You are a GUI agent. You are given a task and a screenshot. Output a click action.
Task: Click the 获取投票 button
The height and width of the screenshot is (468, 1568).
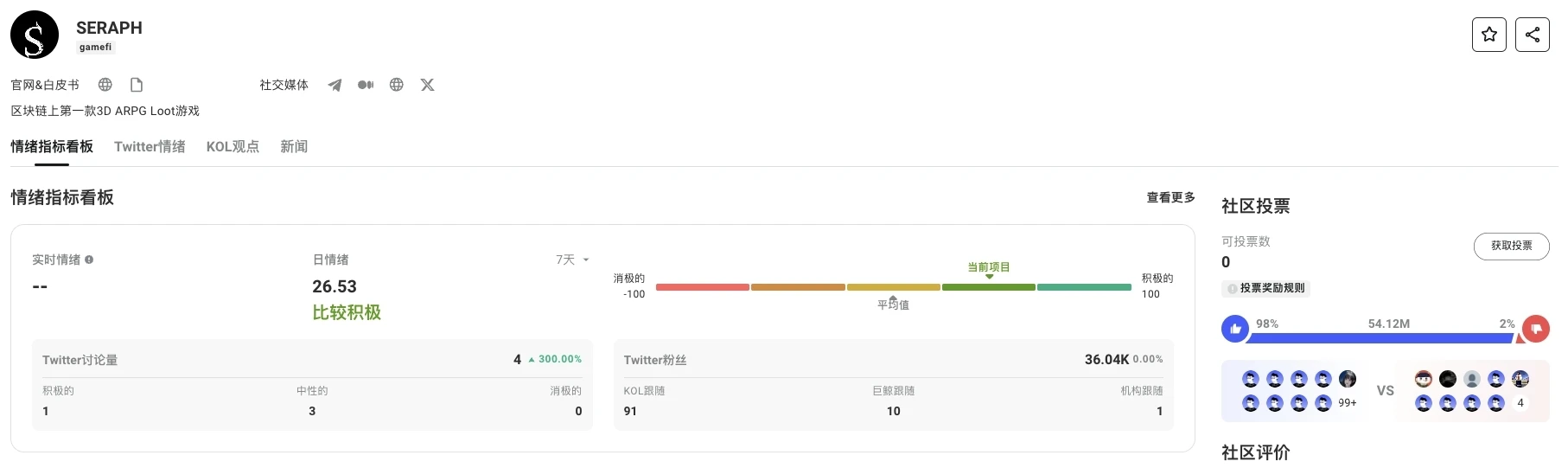coord(1511,246)
